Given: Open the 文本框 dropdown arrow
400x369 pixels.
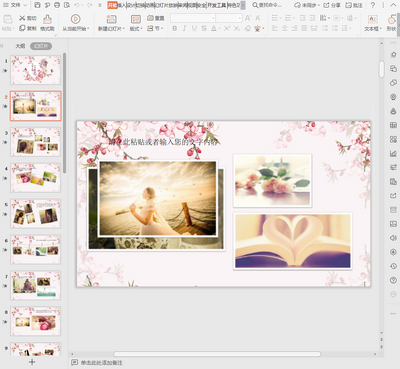Looking at the screenshot, I should [380, 29].
